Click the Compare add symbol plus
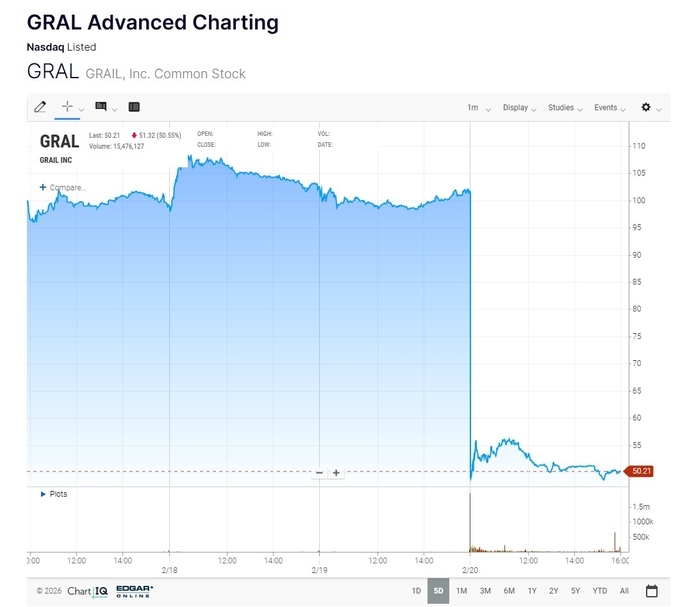 pyautogui.click(x=42, y=187)
